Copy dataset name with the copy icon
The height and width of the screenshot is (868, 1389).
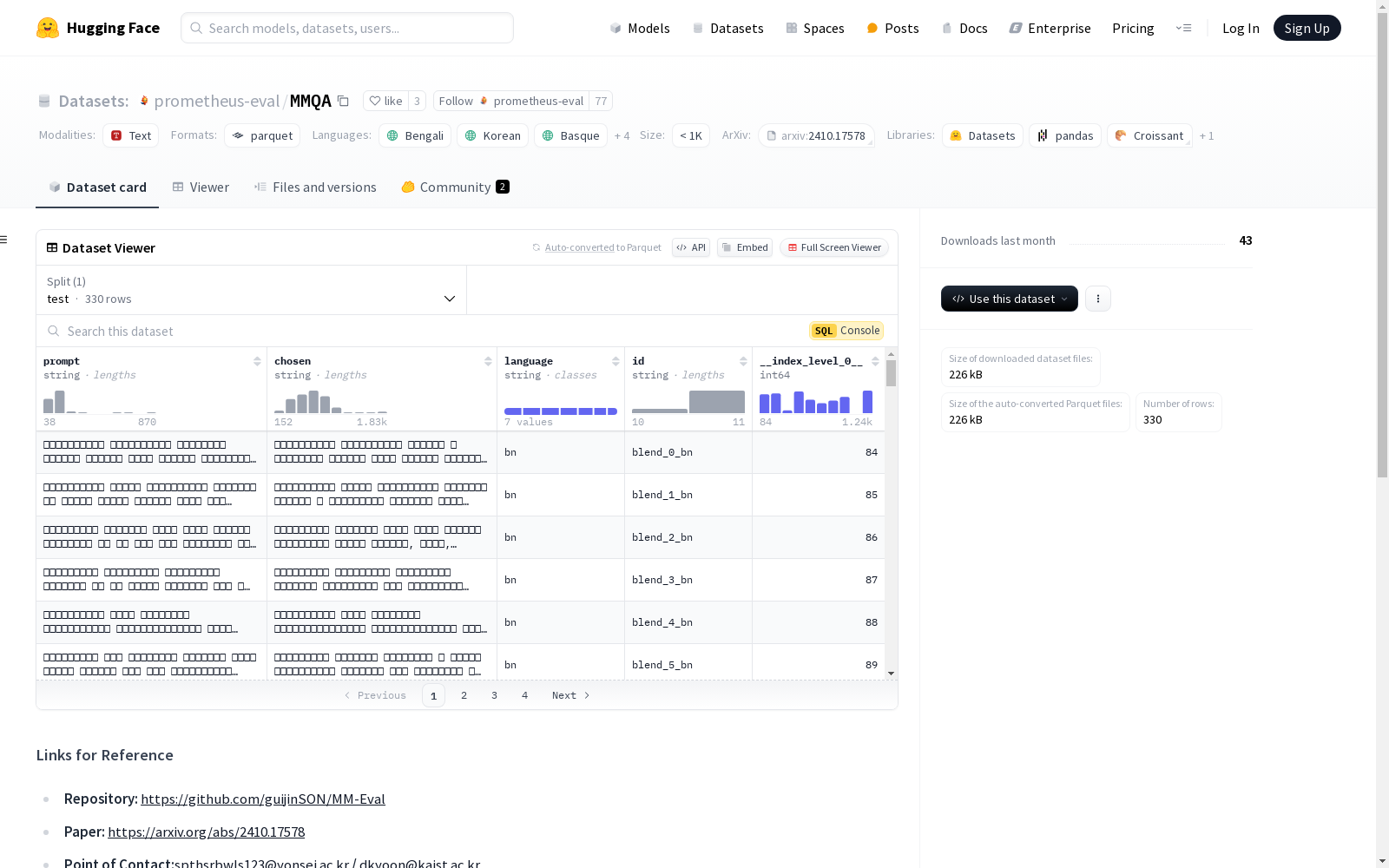(343, 101)
